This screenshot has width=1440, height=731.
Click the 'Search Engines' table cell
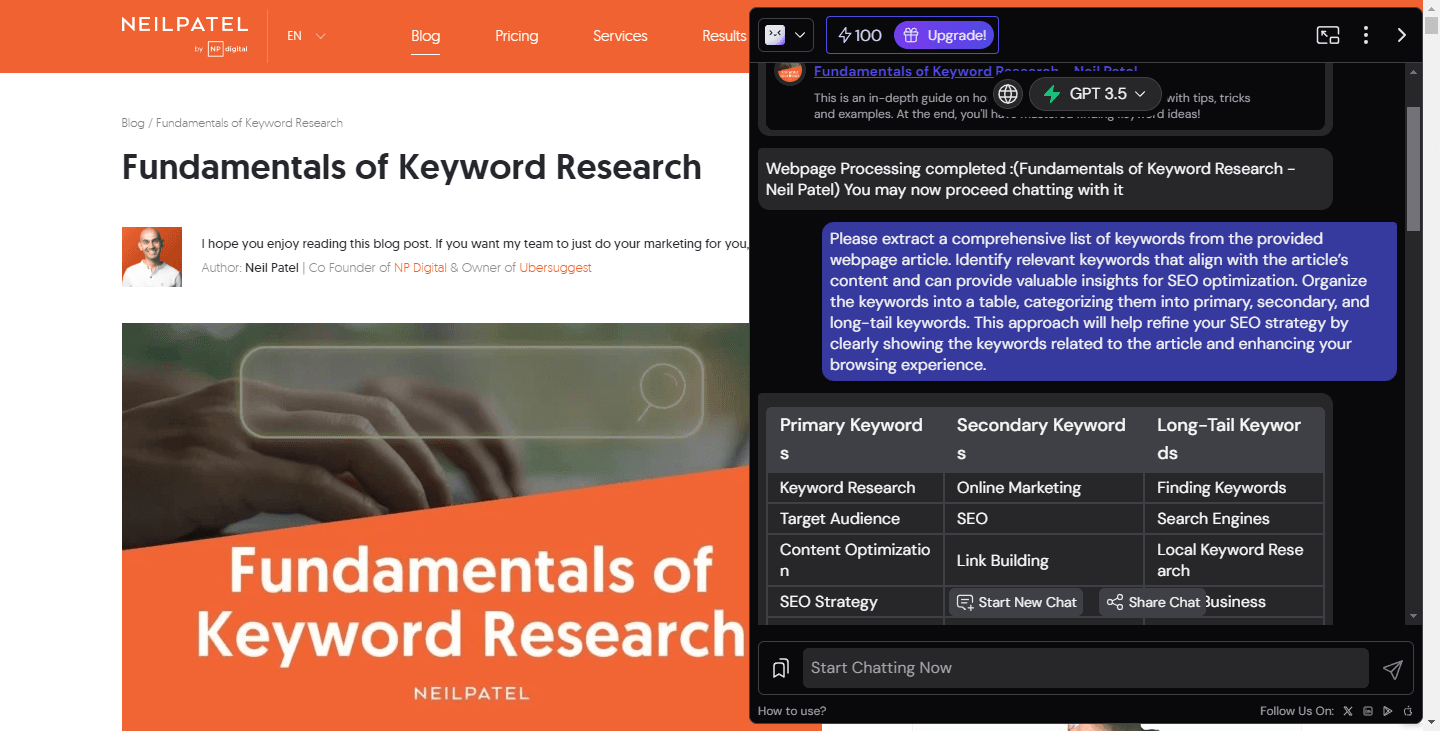1234,519
